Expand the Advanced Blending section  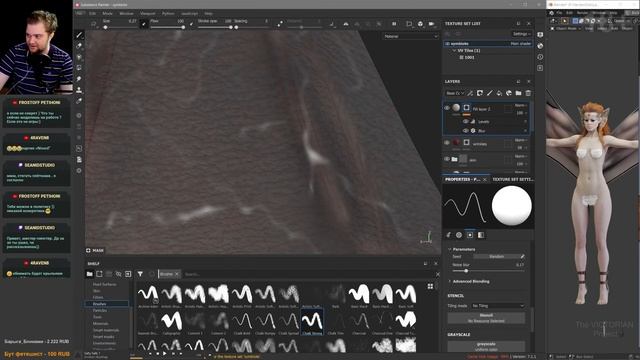click(x=450, y=281)
